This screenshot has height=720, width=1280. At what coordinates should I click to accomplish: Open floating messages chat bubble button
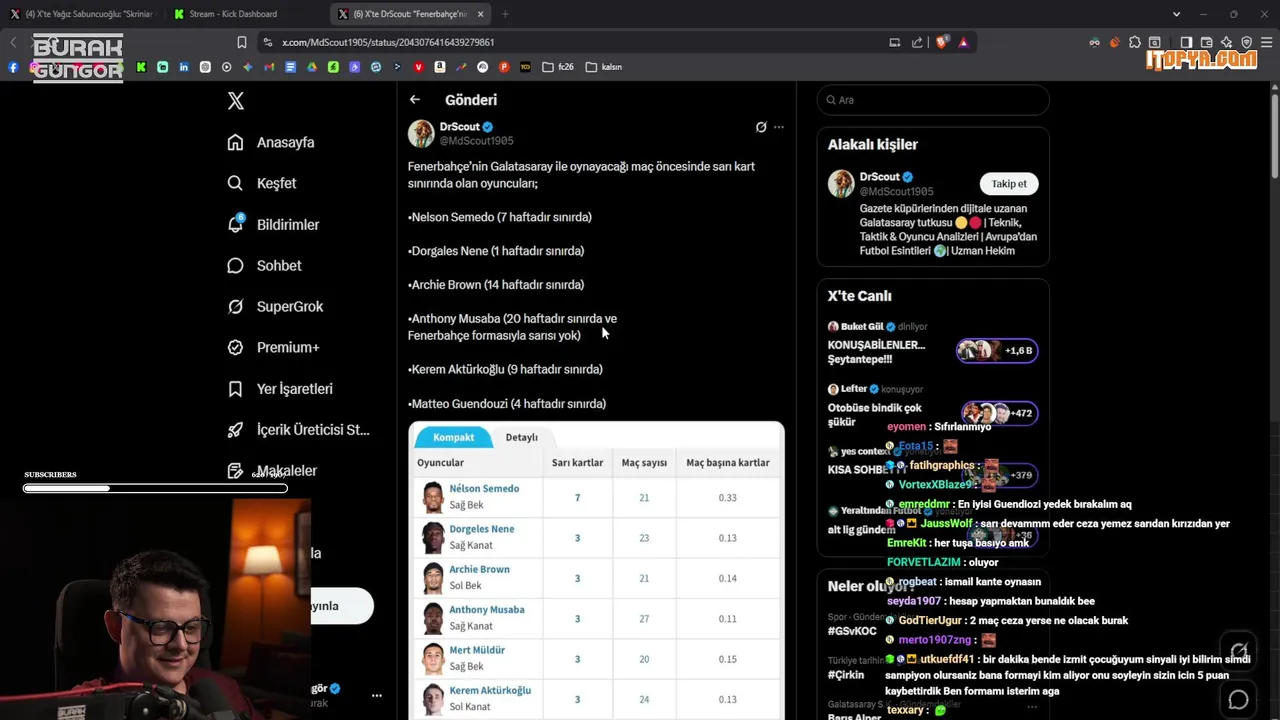[x=1239, y=699]
